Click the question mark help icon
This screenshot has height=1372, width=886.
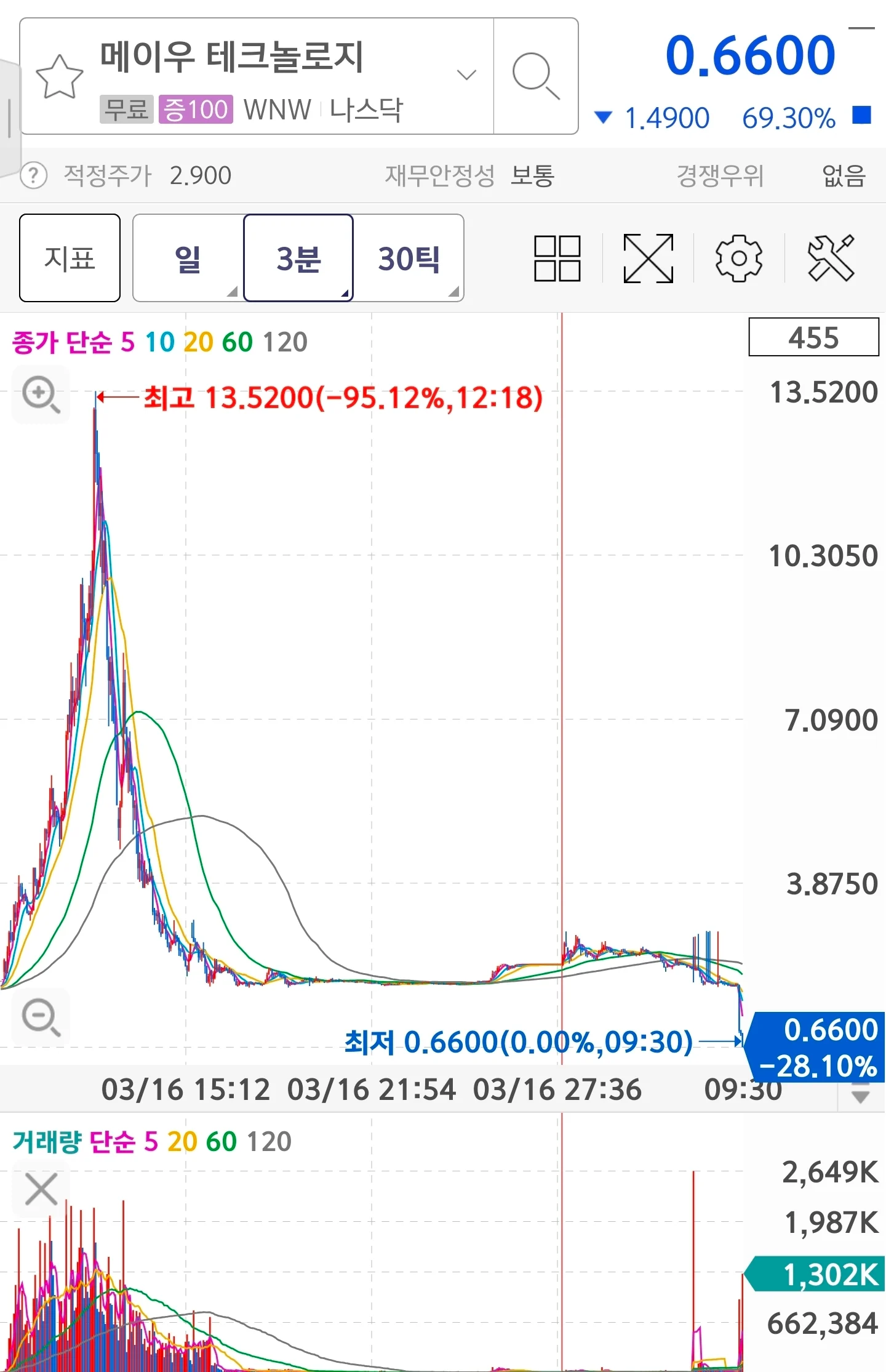[x=34, y=175]
